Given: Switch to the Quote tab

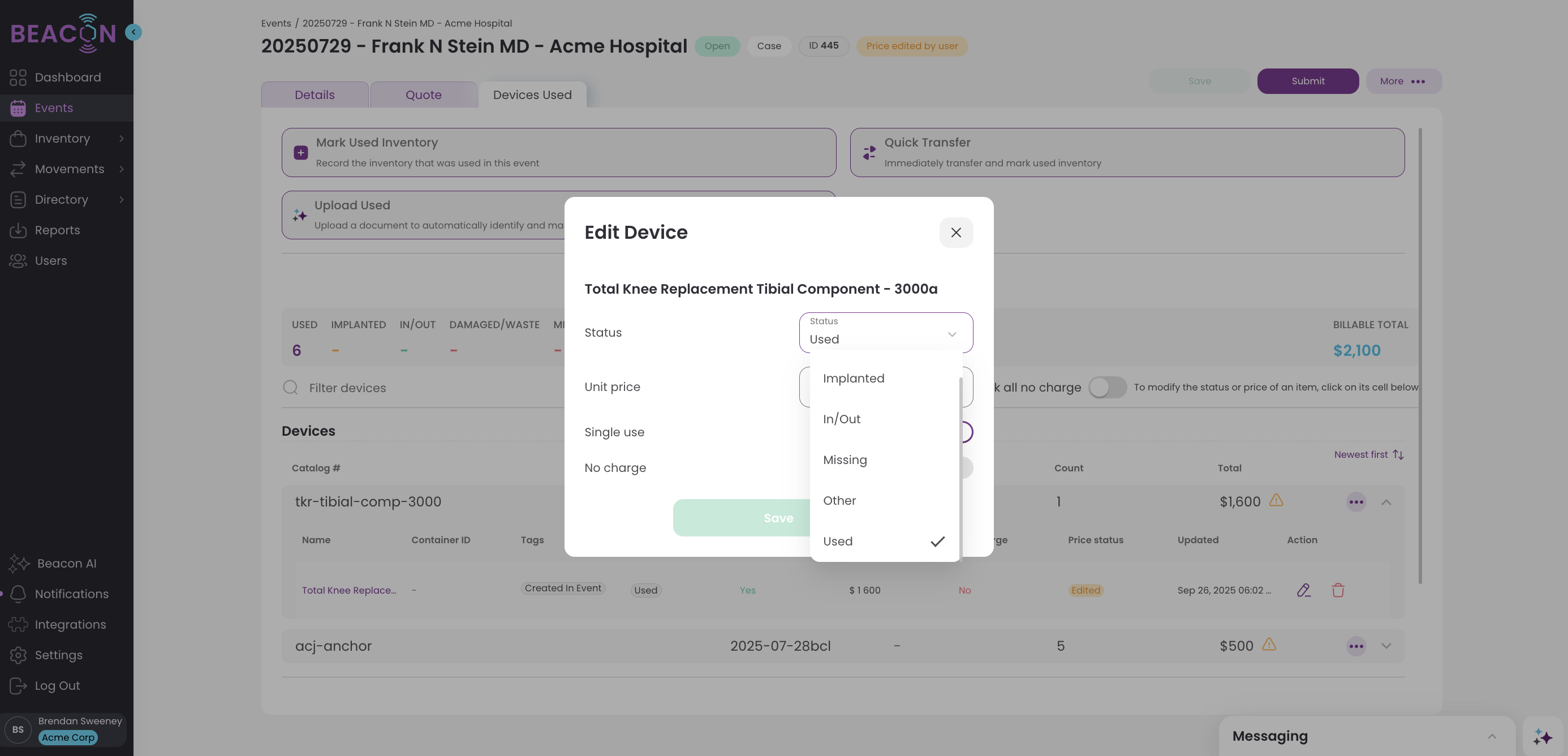Looking at the screenshot, I should pyautogui.click(x=423, y=95).
